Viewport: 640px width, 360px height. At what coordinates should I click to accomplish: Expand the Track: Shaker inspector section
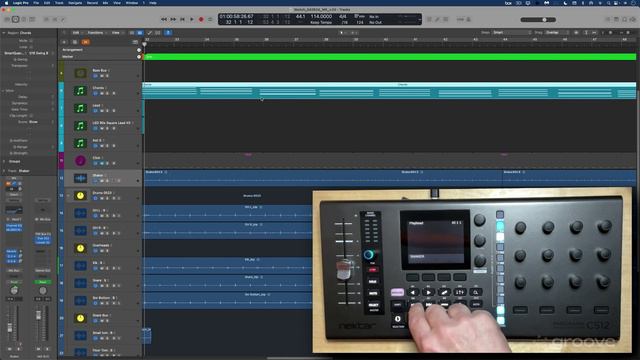pyautogui.click(x=4, y=171)
